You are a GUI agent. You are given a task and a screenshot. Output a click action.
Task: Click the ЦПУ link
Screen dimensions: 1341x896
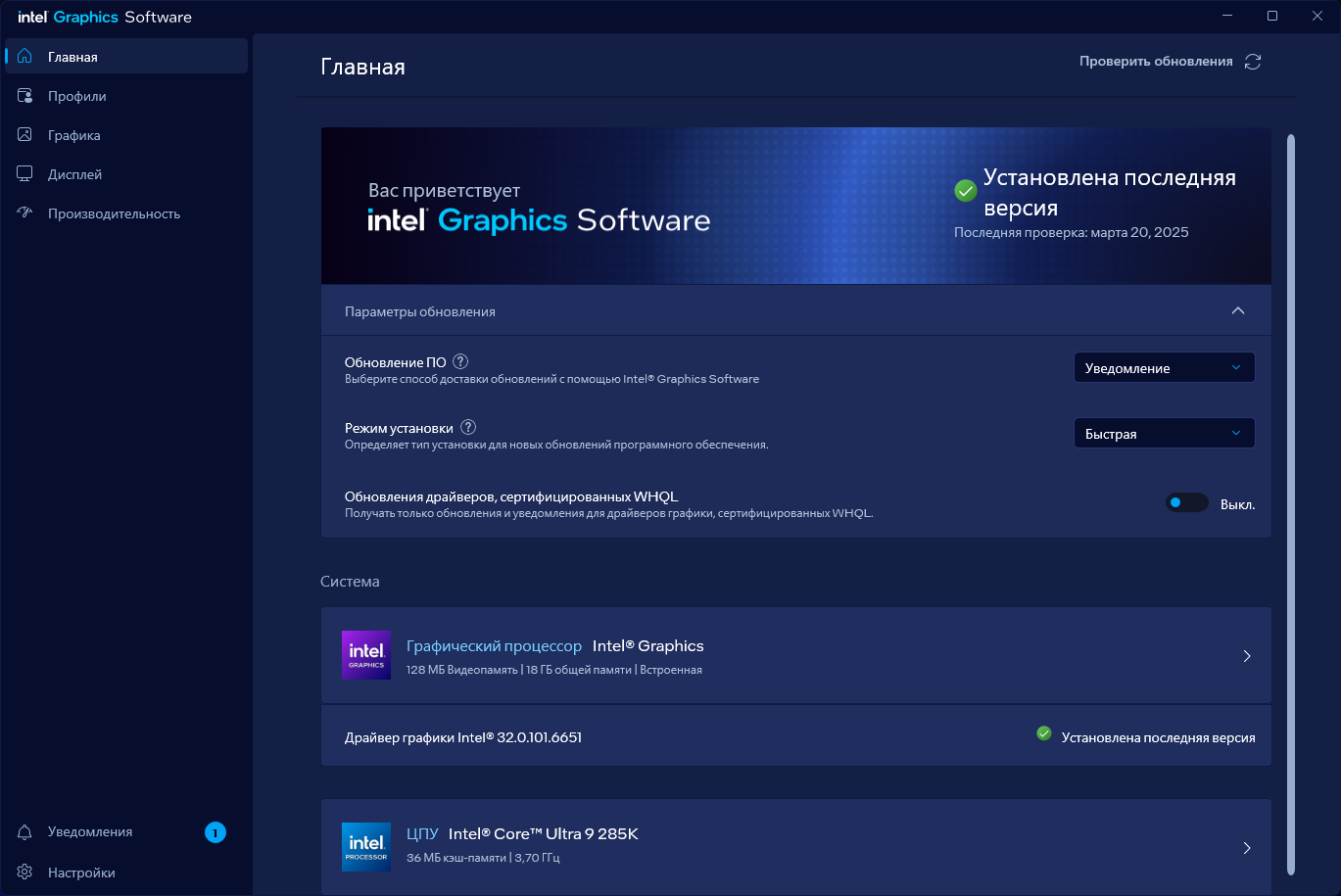point(422,834)
